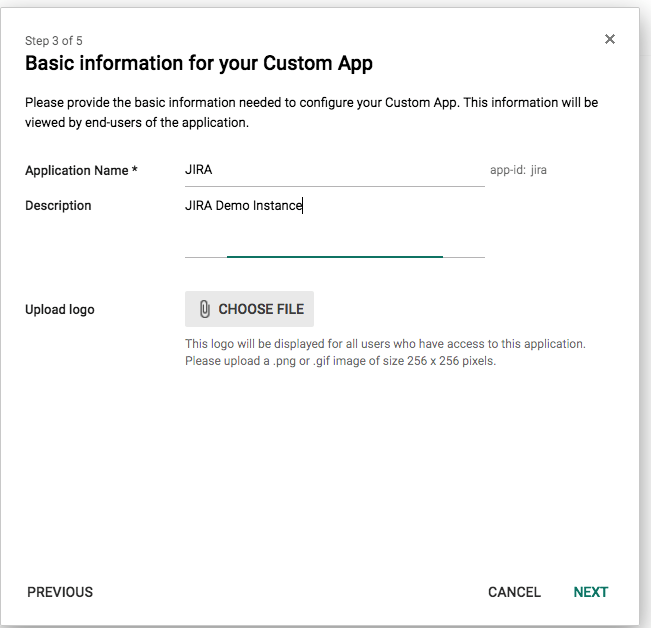Focus the Application Name field containing JIRA

[x=335, y=171]
